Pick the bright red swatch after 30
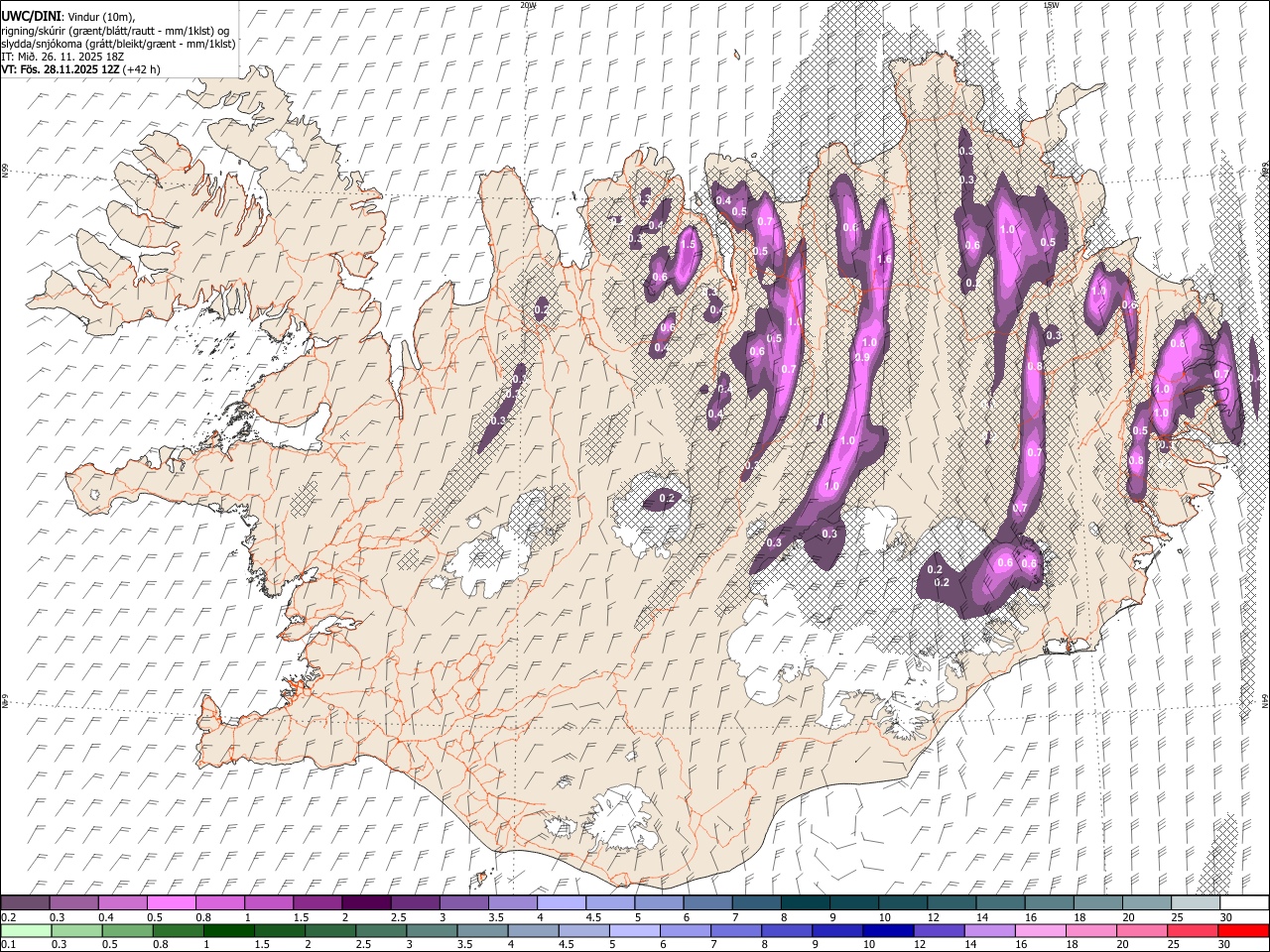This screenshot has height=952, width=1270. [x=1243, y=930]
